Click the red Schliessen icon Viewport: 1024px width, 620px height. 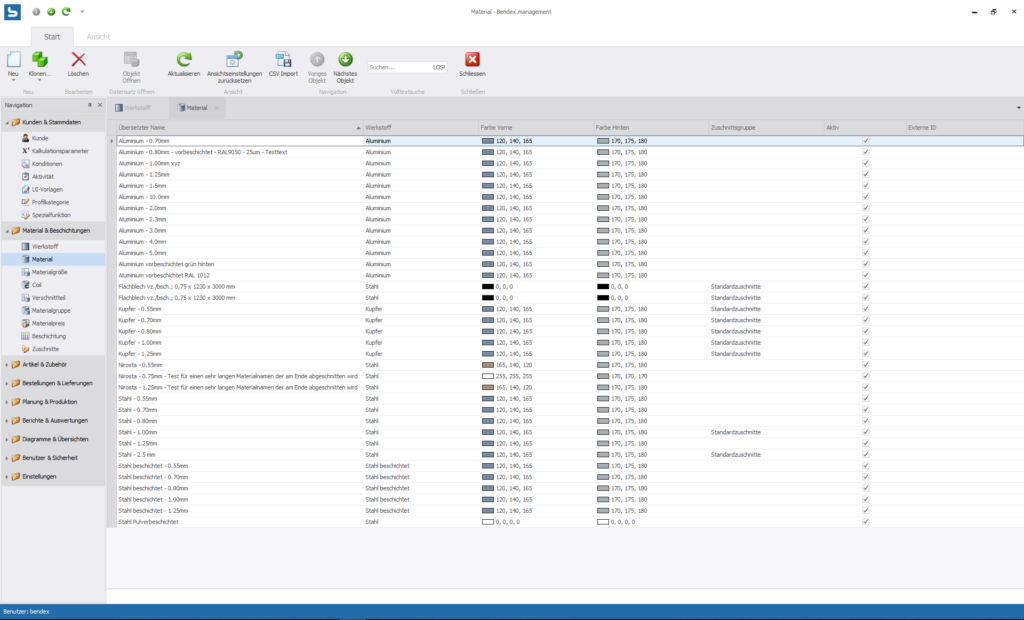click(472, 61)
